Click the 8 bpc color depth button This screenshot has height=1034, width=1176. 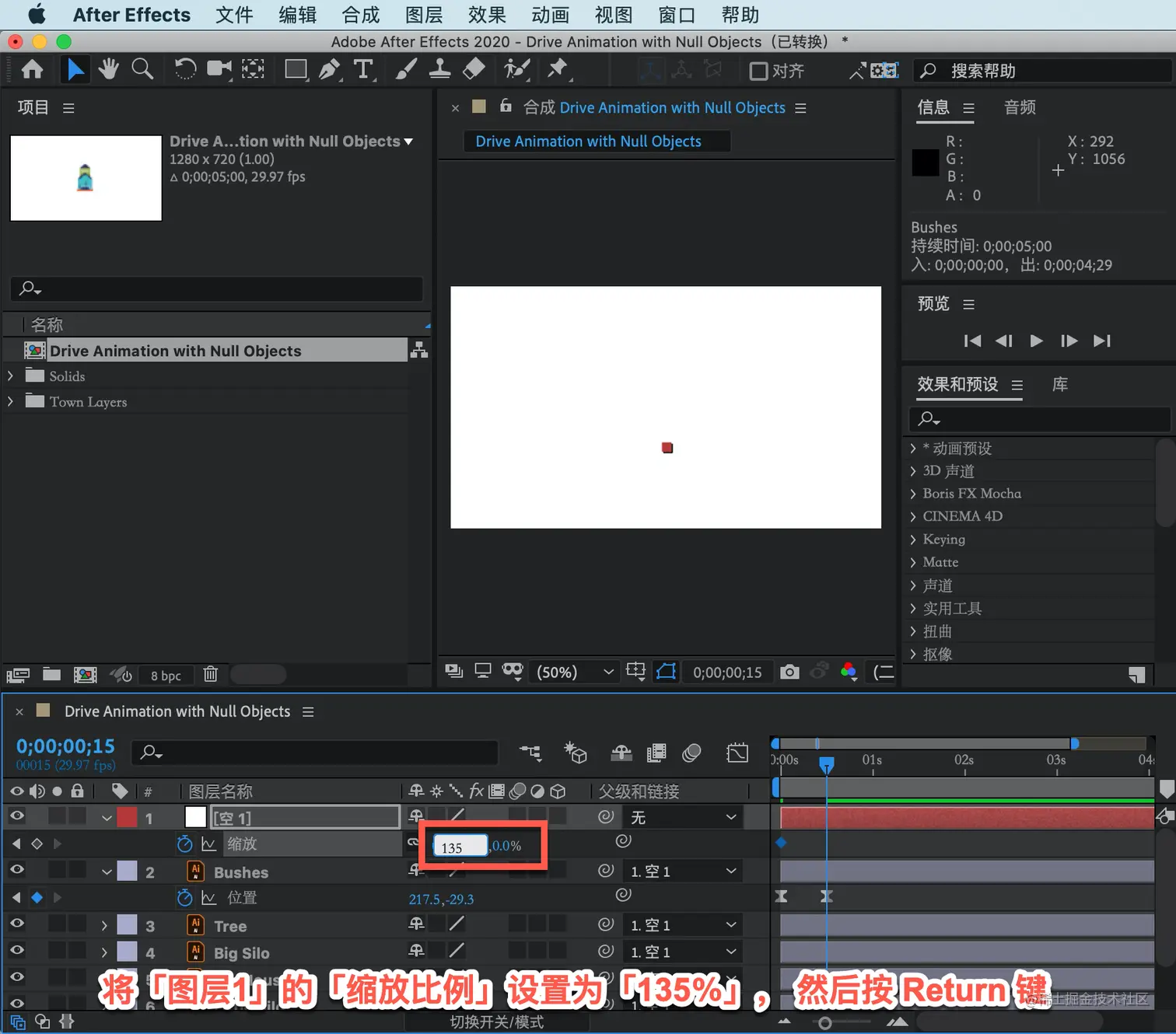coord(166,675)
